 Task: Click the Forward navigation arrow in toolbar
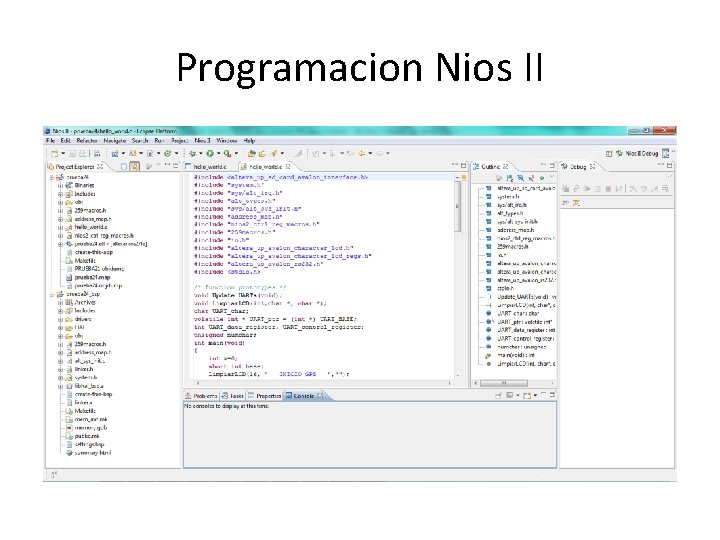380,153
